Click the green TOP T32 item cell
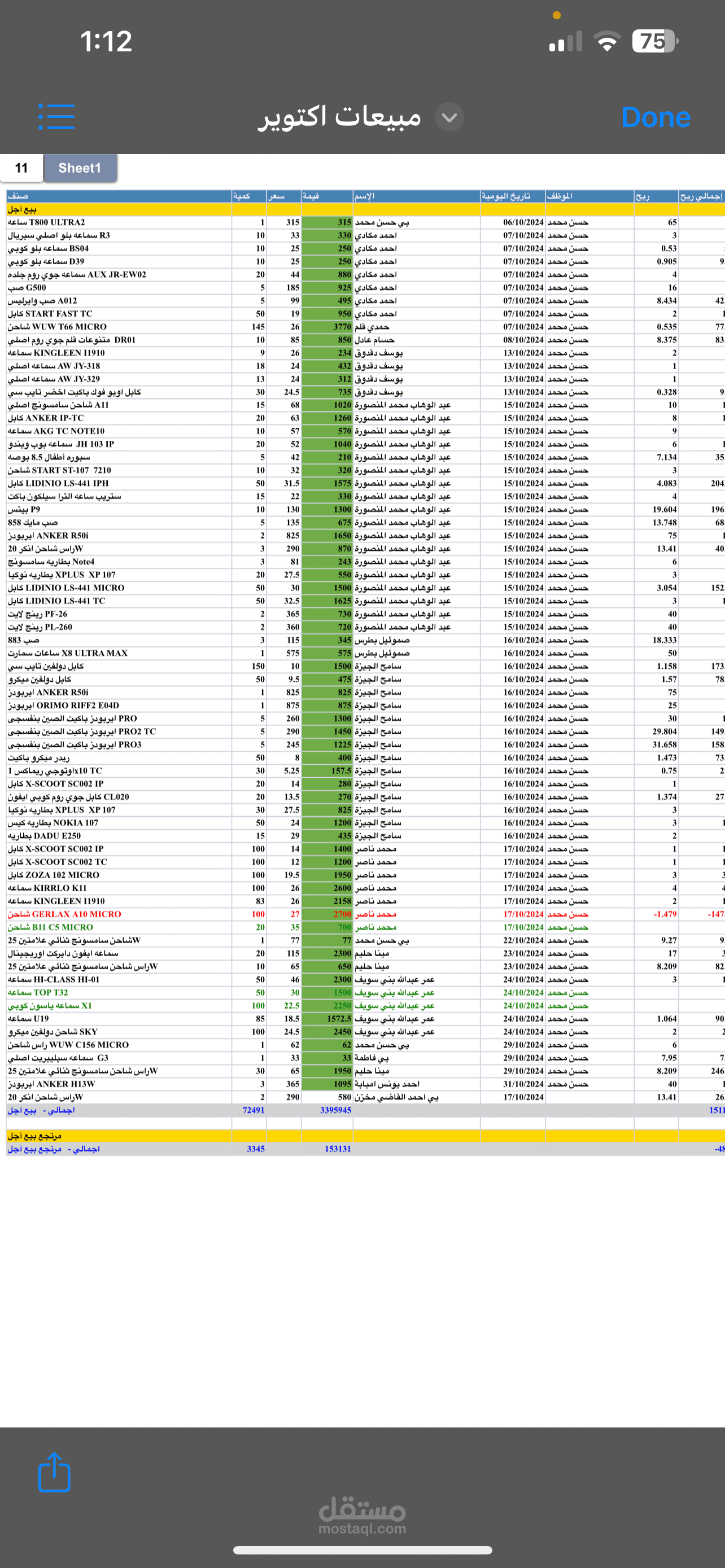Viewport: 725px width, 1568px height. pos(119,993)
